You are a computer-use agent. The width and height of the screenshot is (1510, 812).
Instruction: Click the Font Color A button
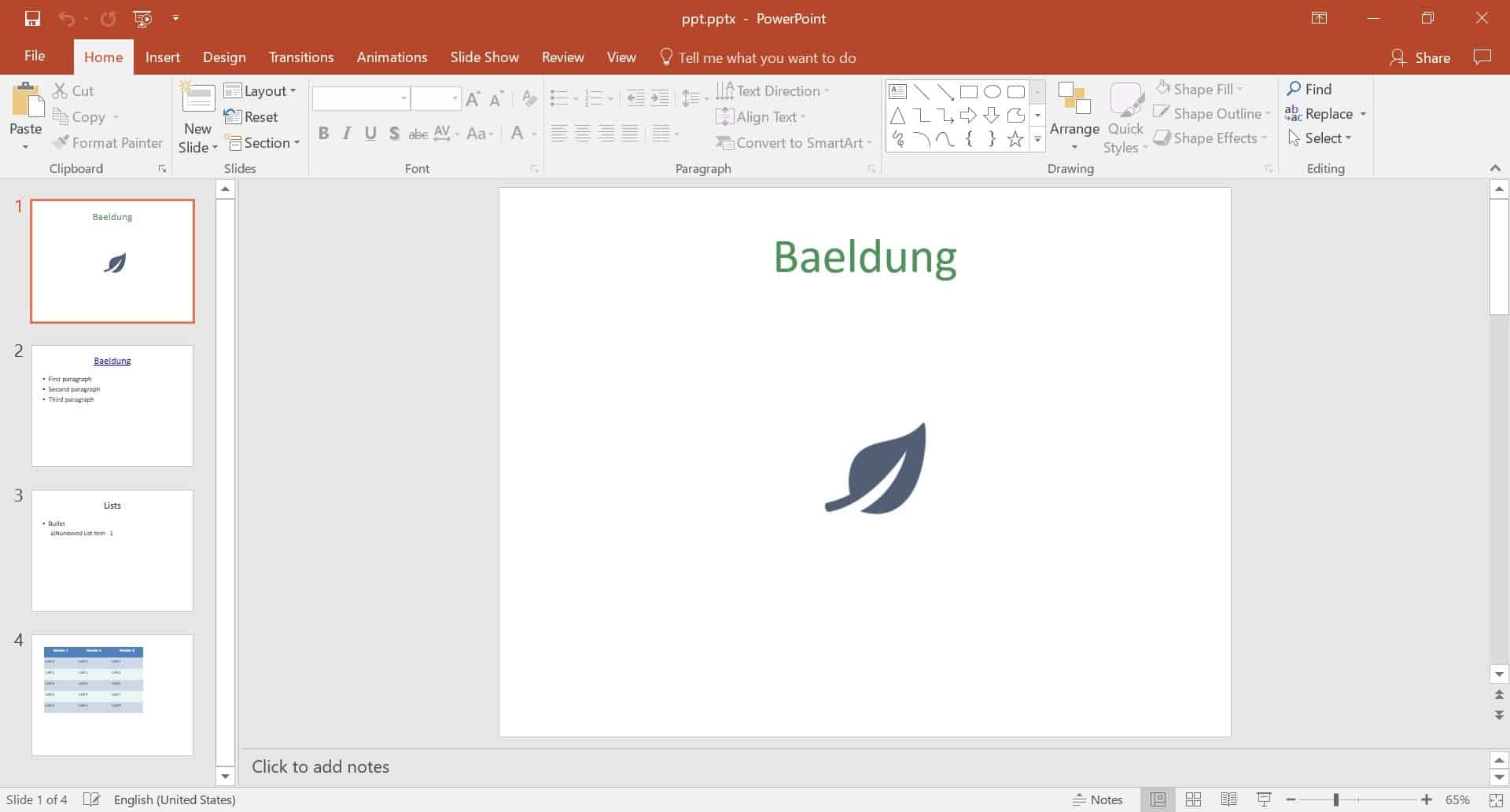point(517,134)
